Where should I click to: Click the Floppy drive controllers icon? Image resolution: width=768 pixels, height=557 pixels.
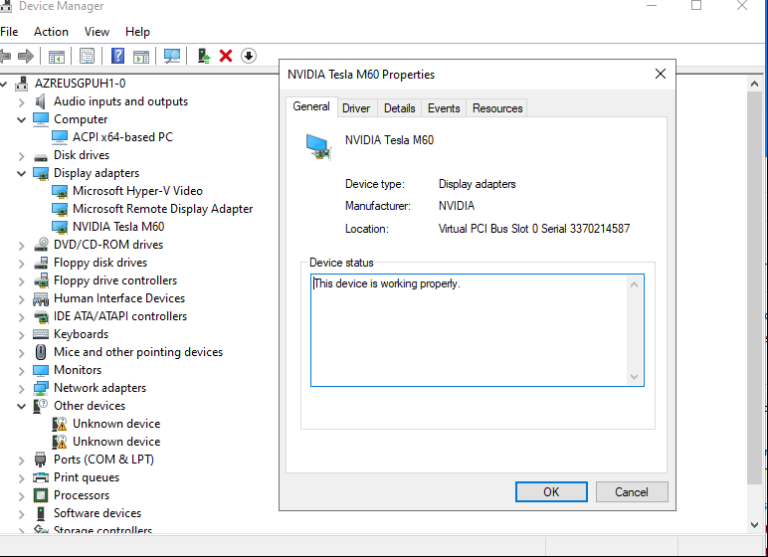pyautogui.click(x=41, y=281)
